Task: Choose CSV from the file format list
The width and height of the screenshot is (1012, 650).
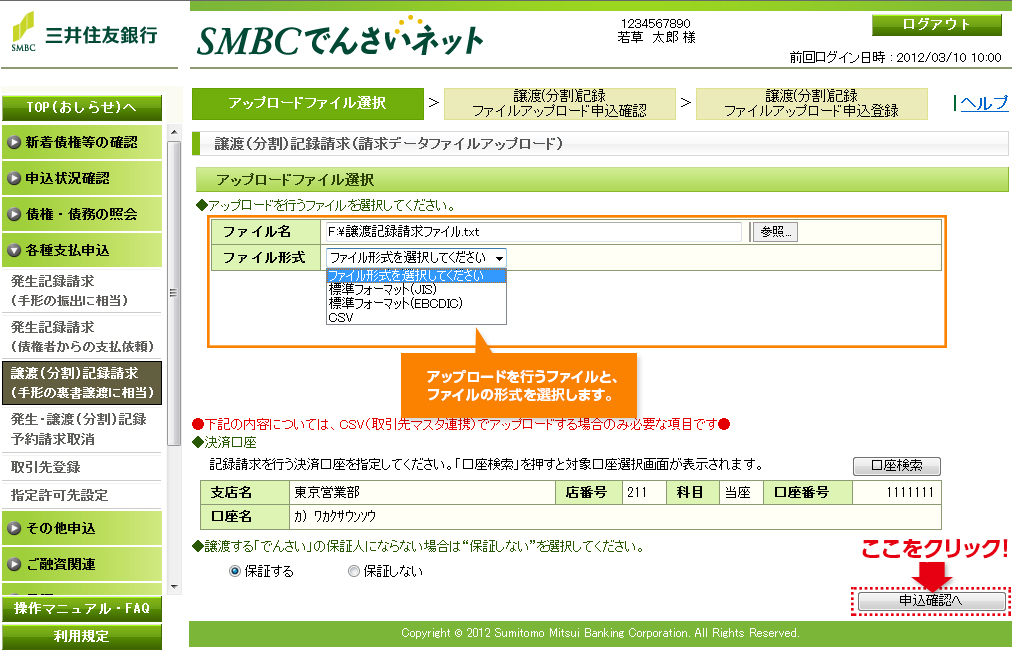Action: point(416,318)
